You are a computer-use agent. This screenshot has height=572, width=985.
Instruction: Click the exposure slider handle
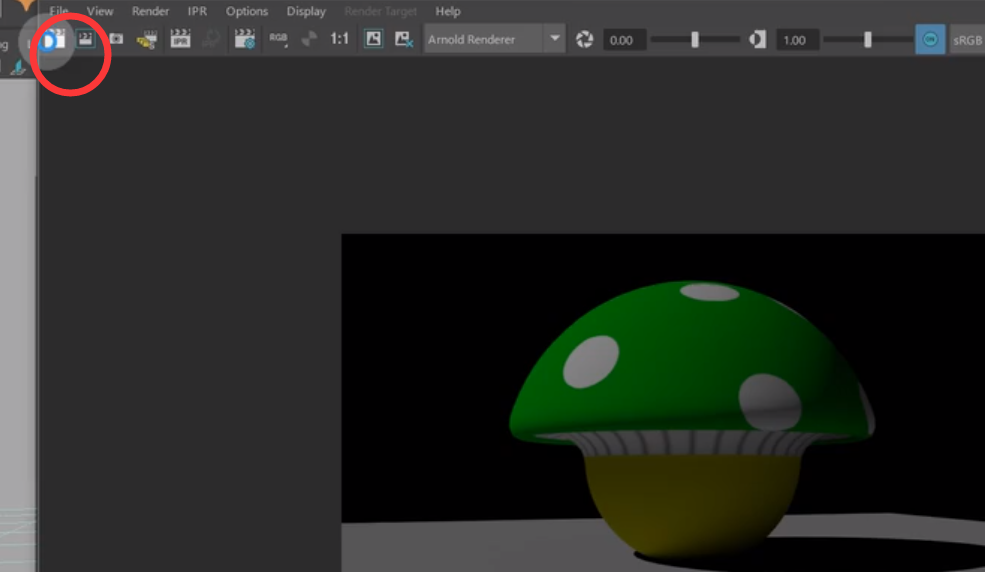point(695,39)
